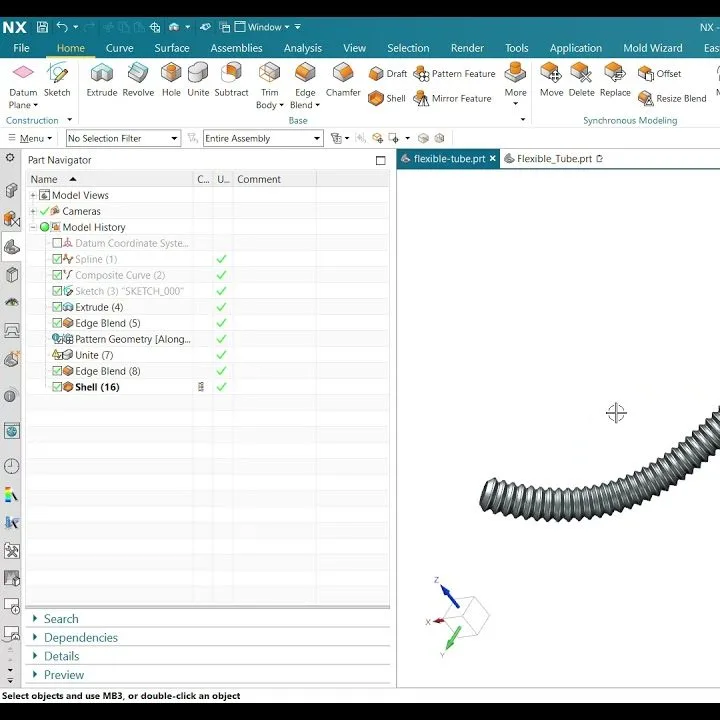Maximize the Part Navigator panel square
The image size is (720, 720).
tap(380, 160)
